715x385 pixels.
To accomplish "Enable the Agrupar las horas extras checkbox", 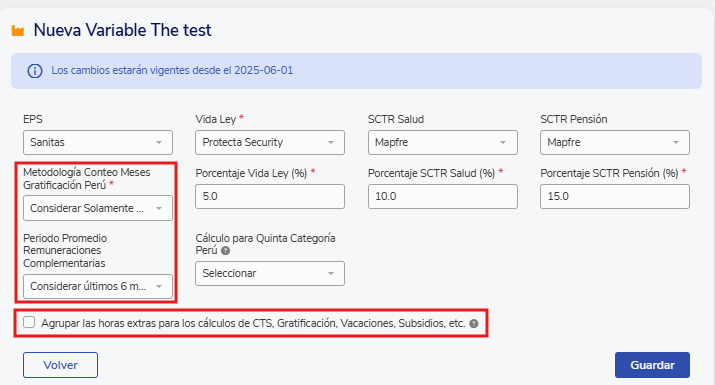I will [29, 323].
